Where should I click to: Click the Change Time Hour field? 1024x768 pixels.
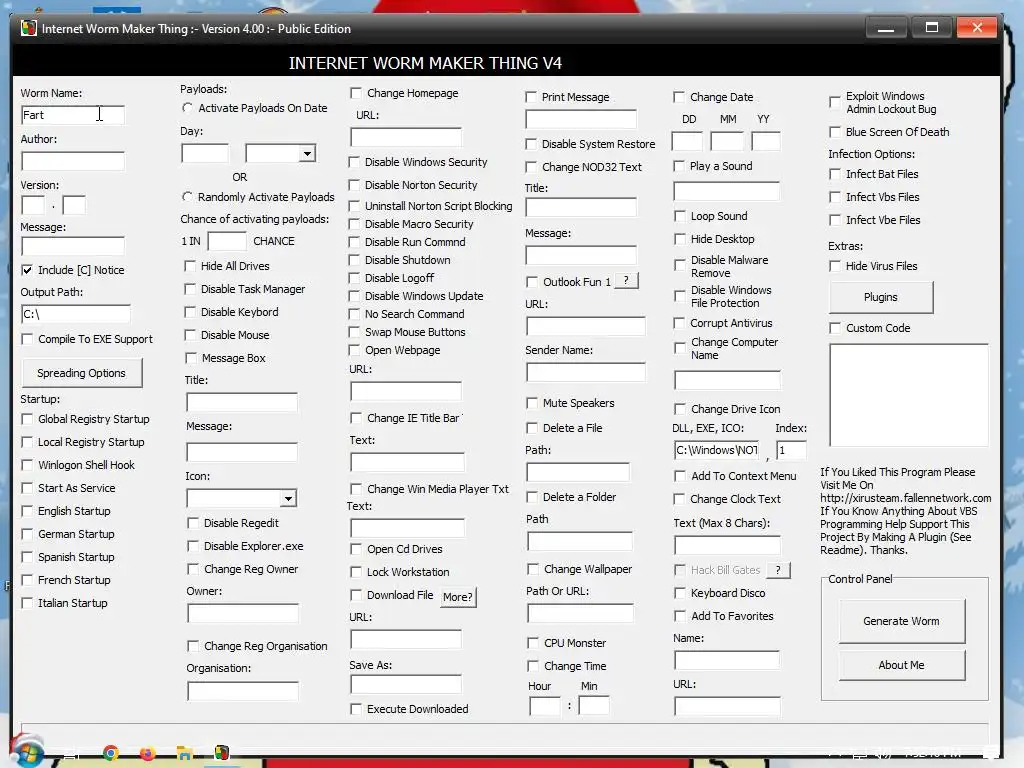coord(545,706)
